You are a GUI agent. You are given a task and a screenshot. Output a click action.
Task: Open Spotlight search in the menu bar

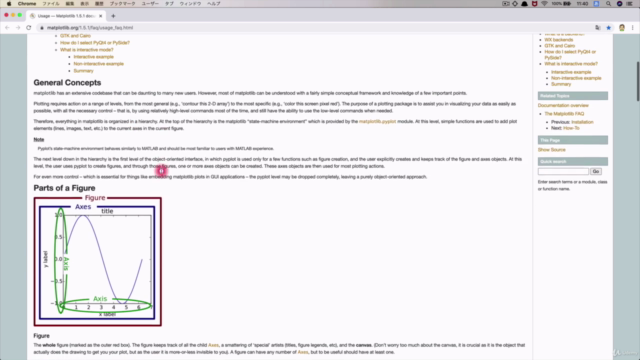[608, 4]
